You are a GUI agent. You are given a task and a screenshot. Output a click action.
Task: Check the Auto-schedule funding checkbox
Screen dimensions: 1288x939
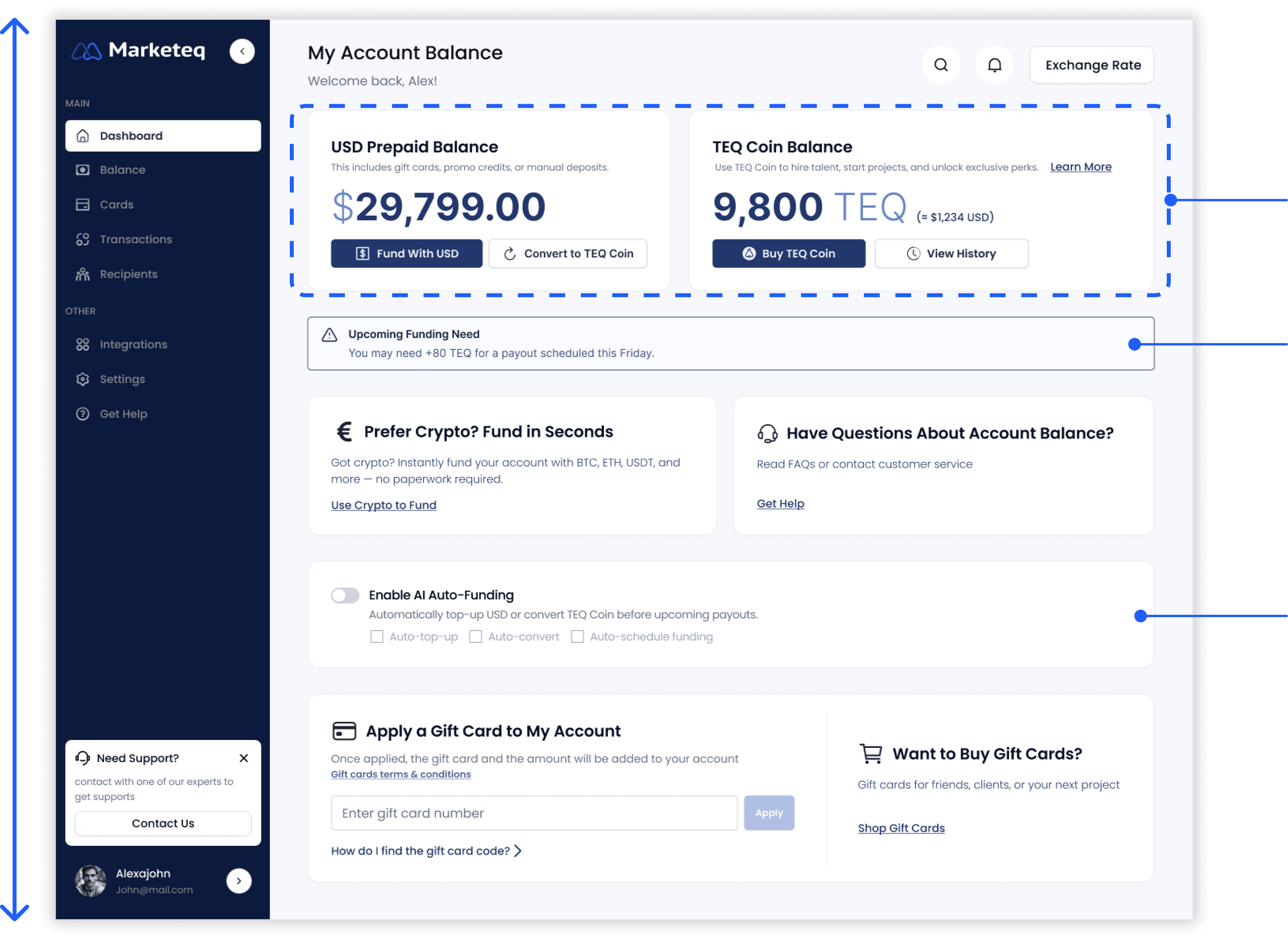click(577, 637)
